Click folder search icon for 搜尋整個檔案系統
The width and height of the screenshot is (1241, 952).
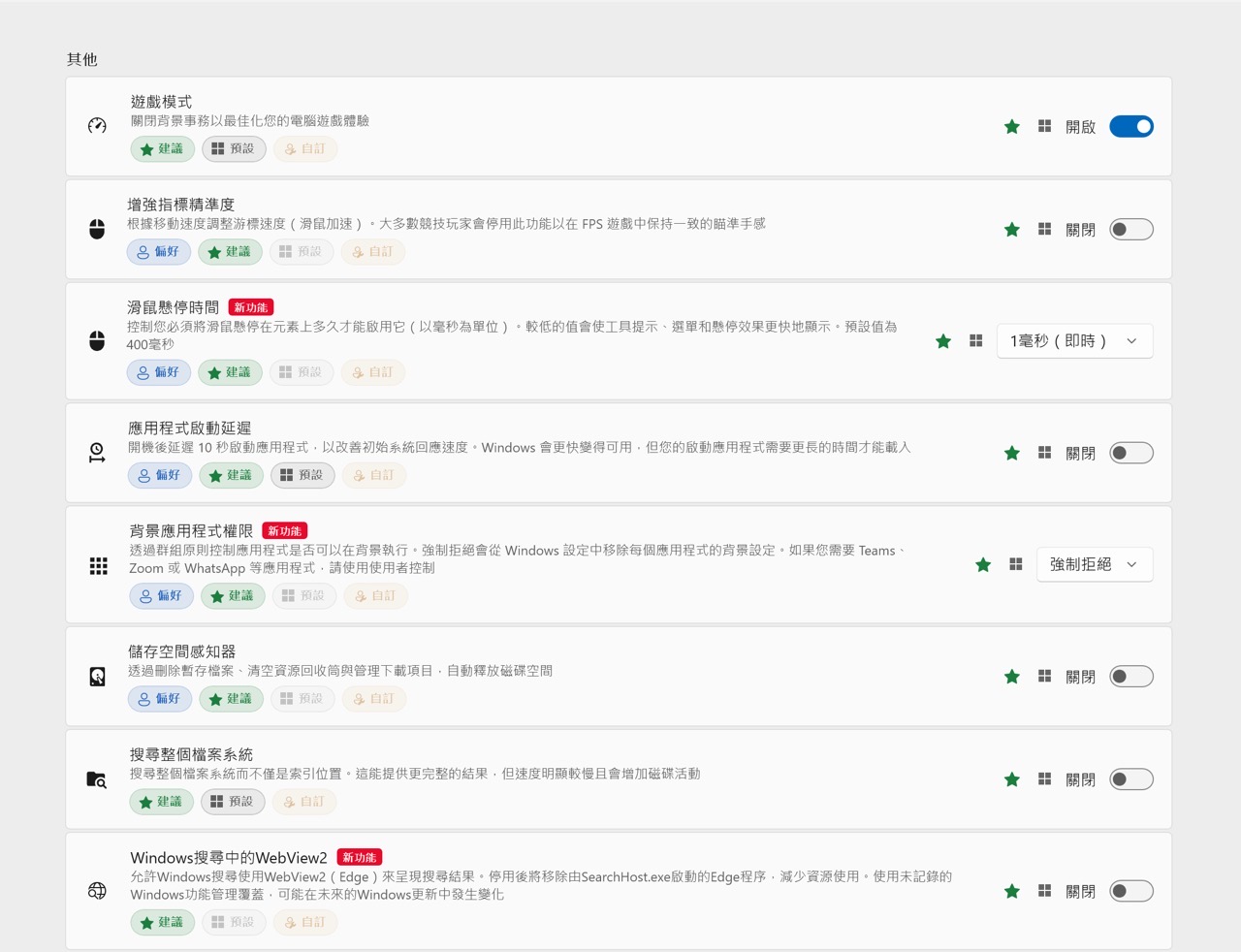96,779
